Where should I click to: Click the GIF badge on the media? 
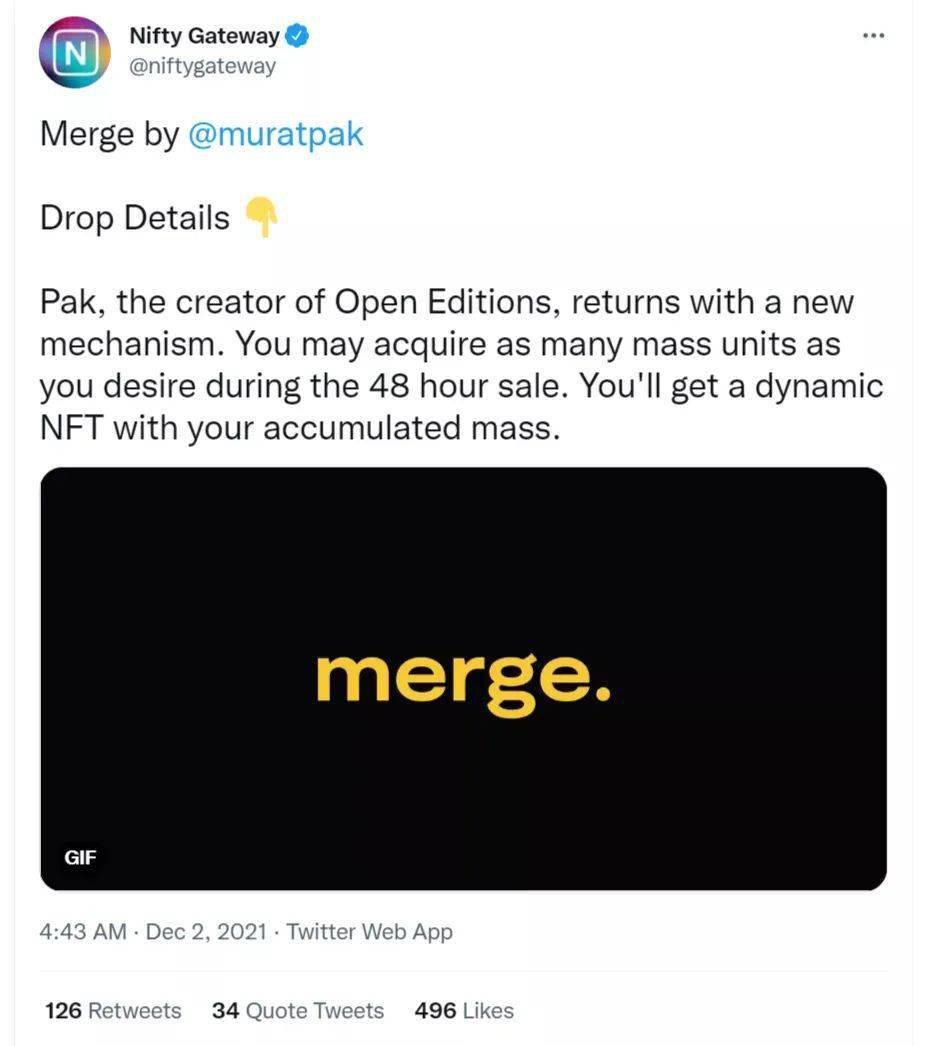[x=81, y=857]
